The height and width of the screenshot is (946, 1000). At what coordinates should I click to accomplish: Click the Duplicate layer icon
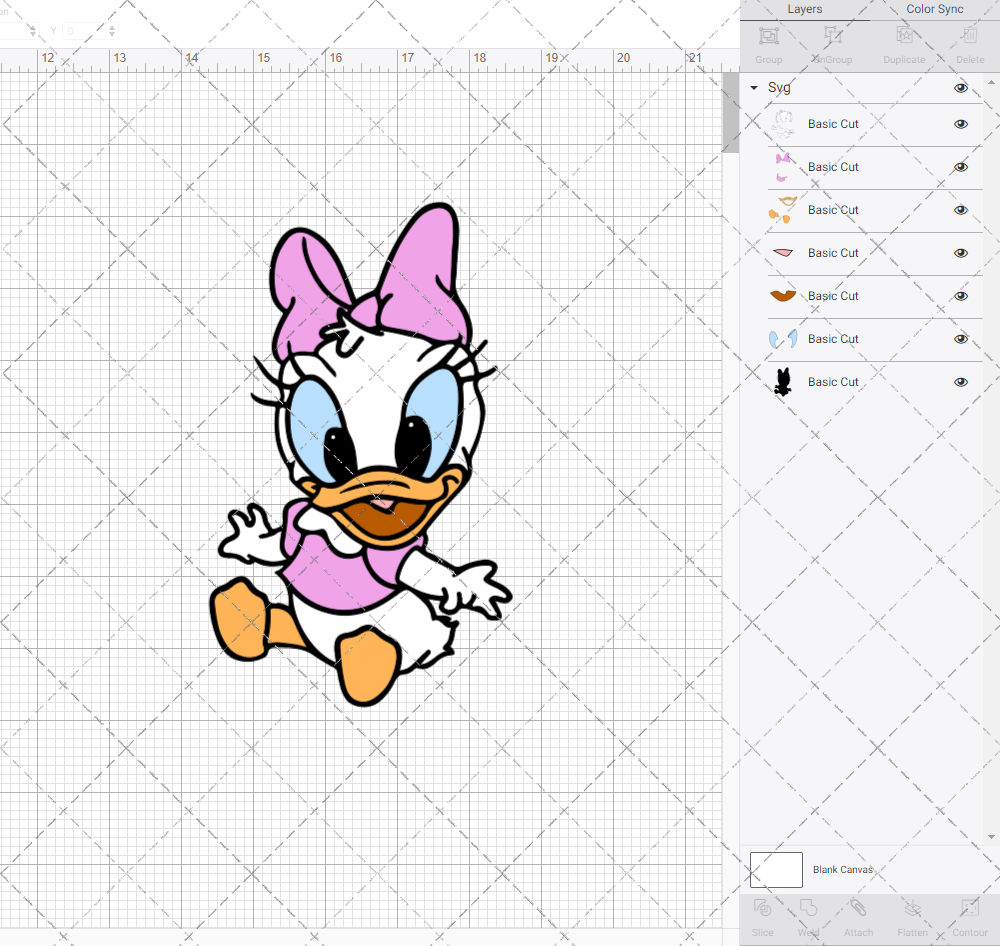point(904,37)
